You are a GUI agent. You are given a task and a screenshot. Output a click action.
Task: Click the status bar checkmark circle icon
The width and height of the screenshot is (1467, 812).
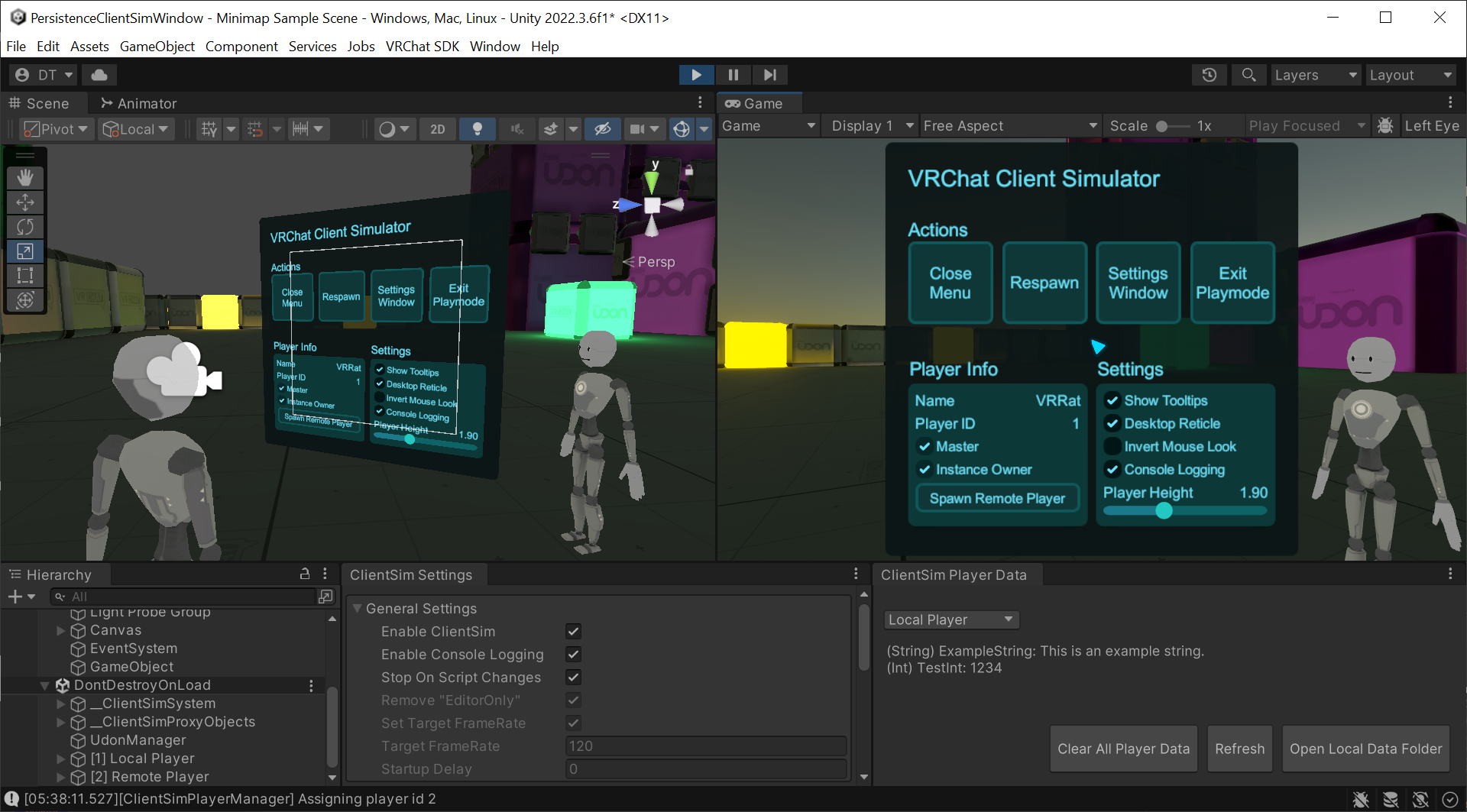coord(1450,800)
